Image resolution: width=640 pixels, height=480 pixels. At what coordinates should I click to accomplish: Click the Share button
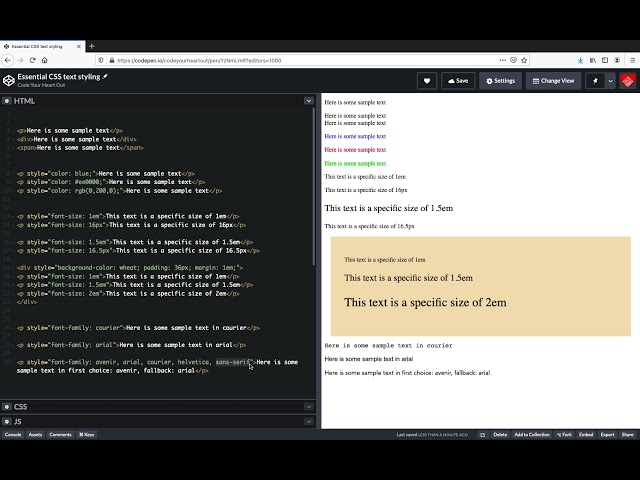click(628, 435)
